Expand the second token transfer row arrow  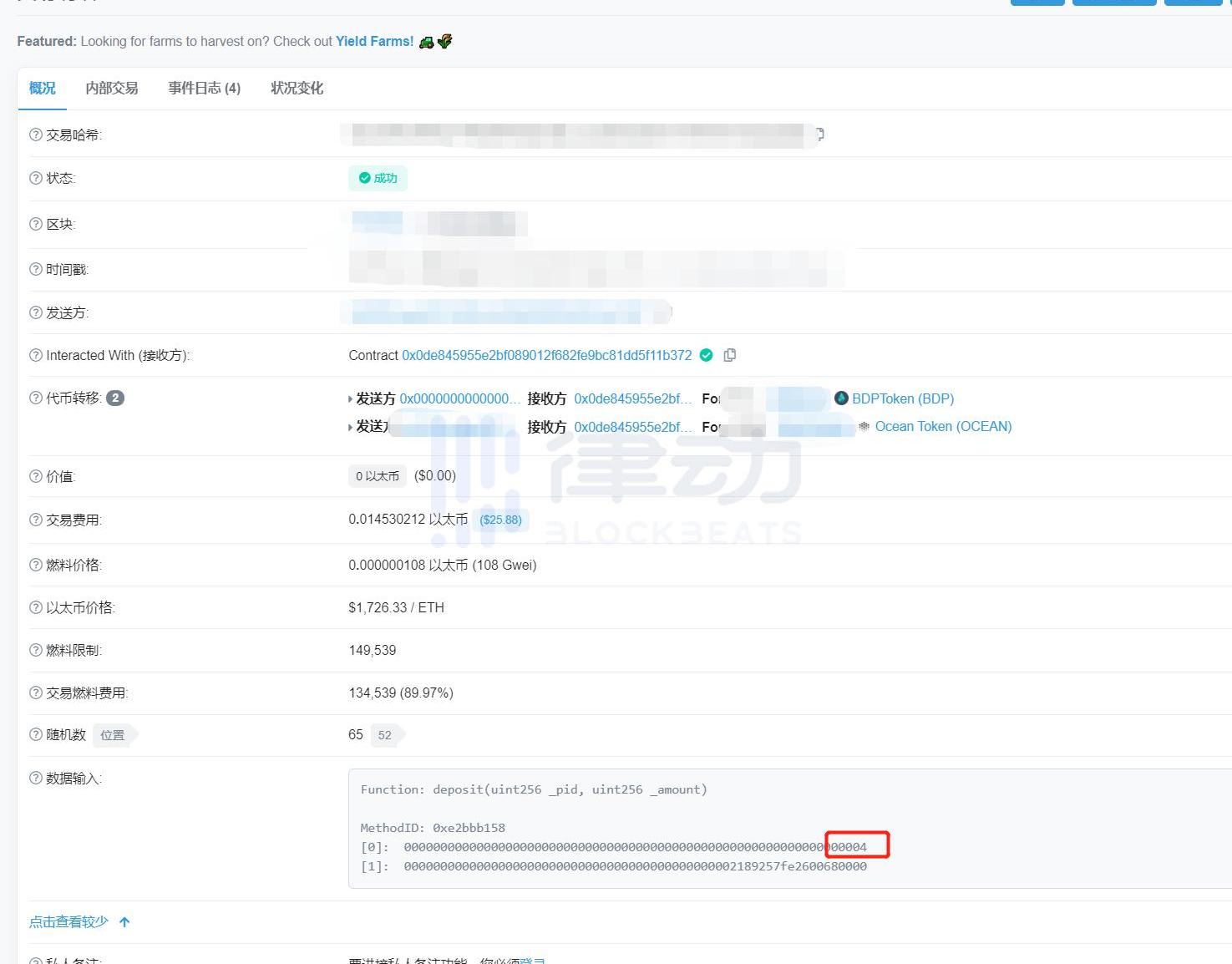(350, 427)
